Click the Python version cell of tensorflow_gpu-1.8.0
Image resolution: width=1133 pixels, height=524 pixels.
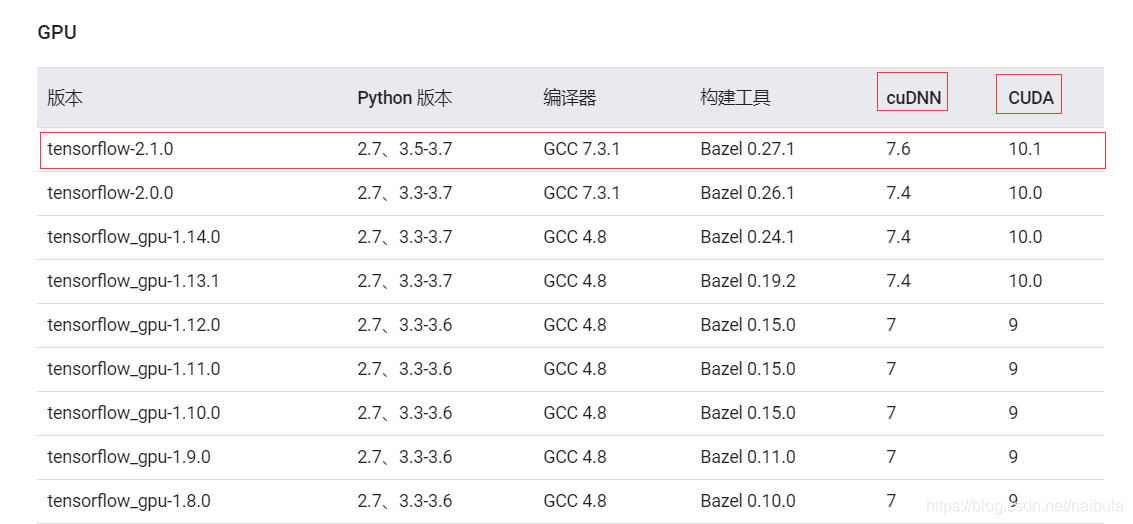(405, 501)
